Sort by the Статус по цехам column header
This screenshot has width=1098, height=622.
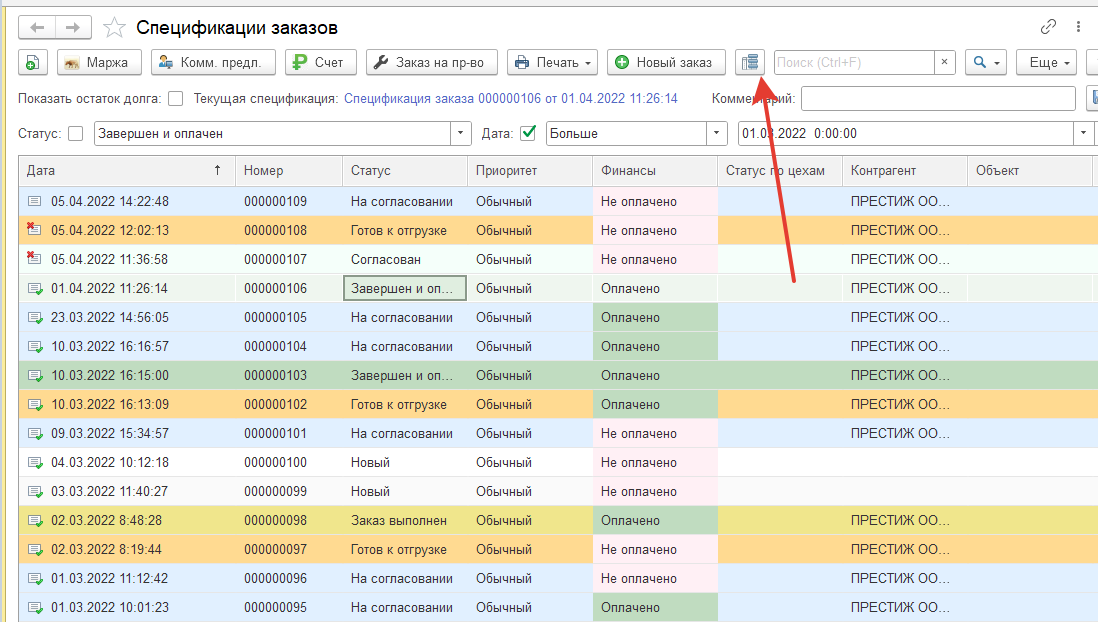[780, 171]
